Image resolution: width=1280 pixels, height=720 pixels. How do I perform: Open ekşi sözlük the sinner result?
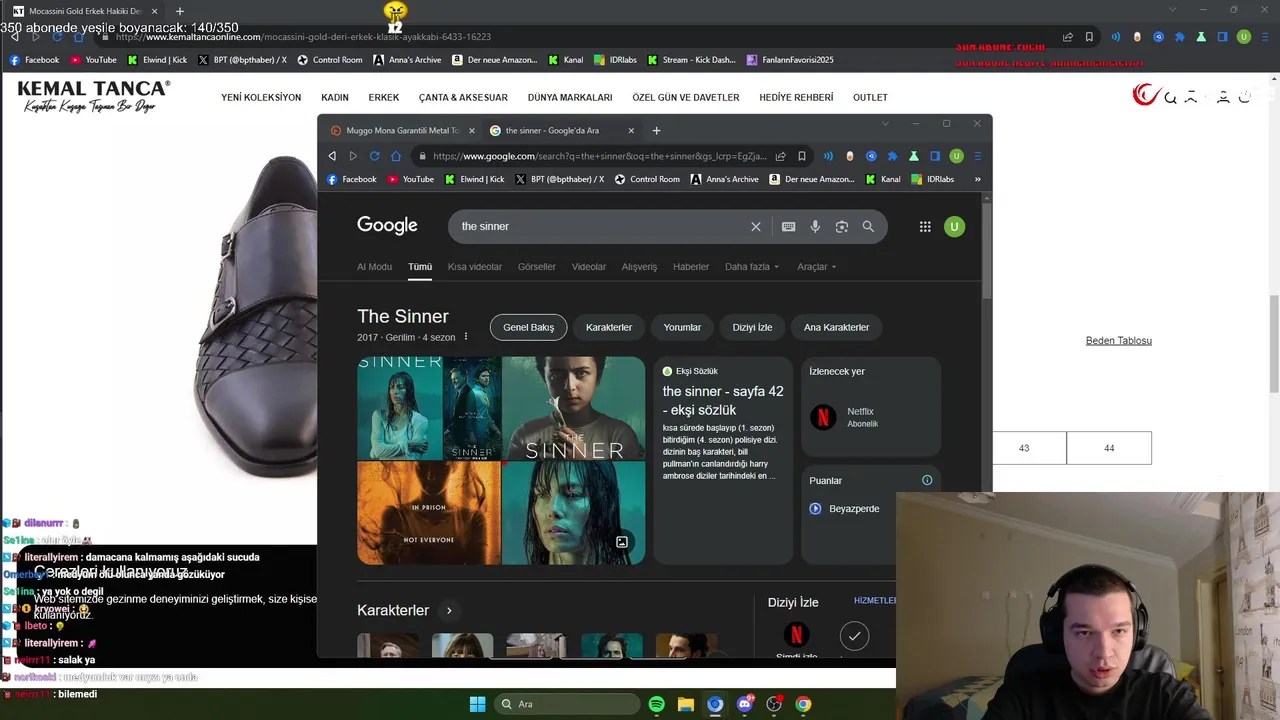(723, 401)
